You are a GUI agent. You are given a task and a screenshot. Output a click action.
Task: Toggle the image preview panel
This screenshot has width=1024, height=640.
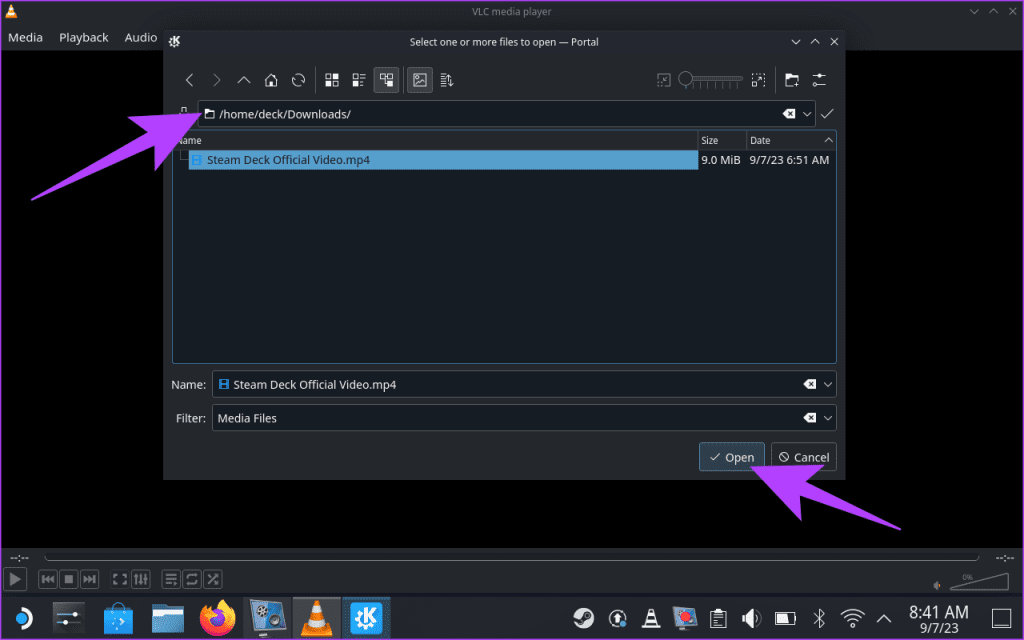[x=419, y=80]
